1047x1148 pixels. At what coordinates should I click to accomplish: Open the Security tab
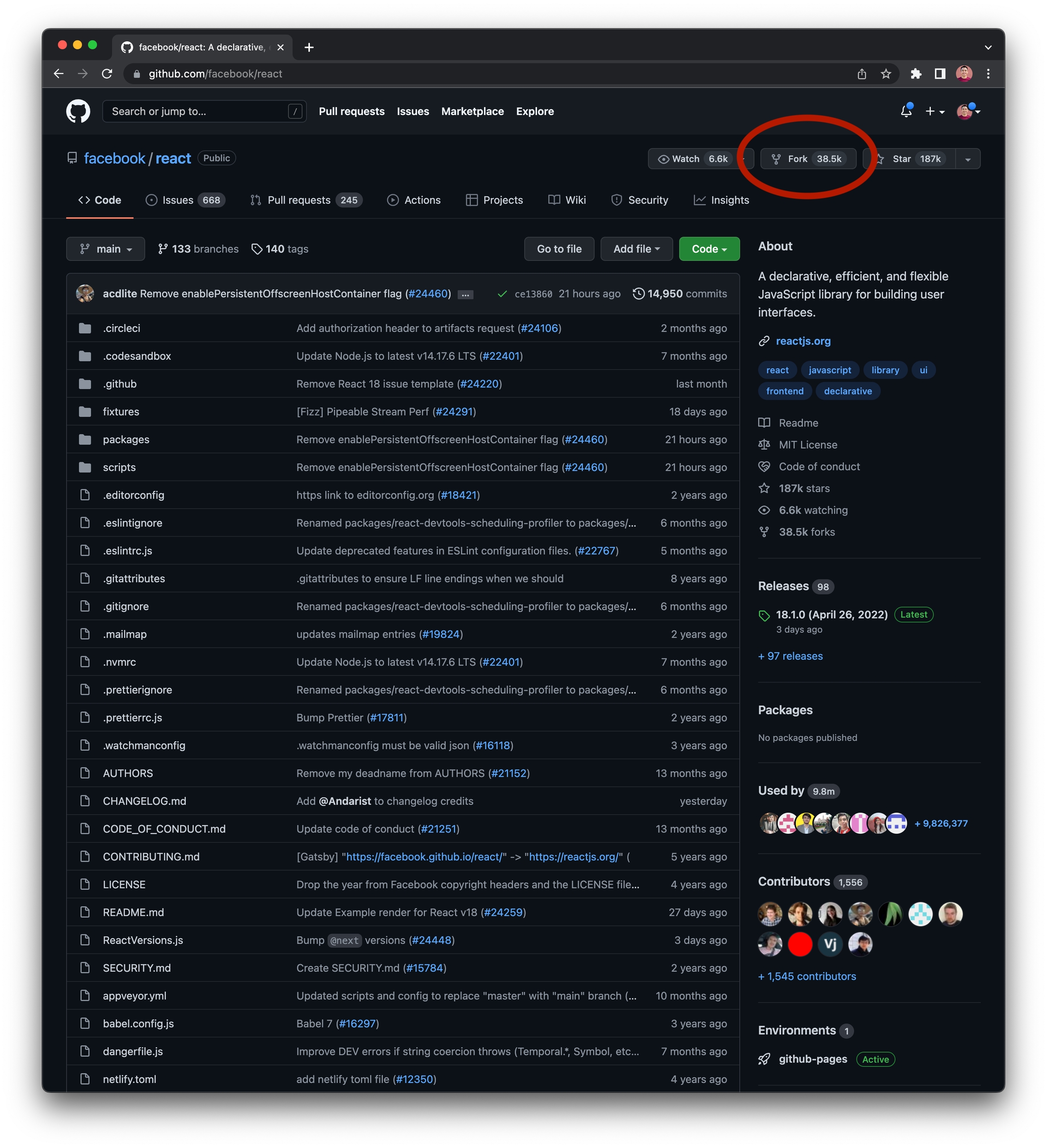click(639, 200)
